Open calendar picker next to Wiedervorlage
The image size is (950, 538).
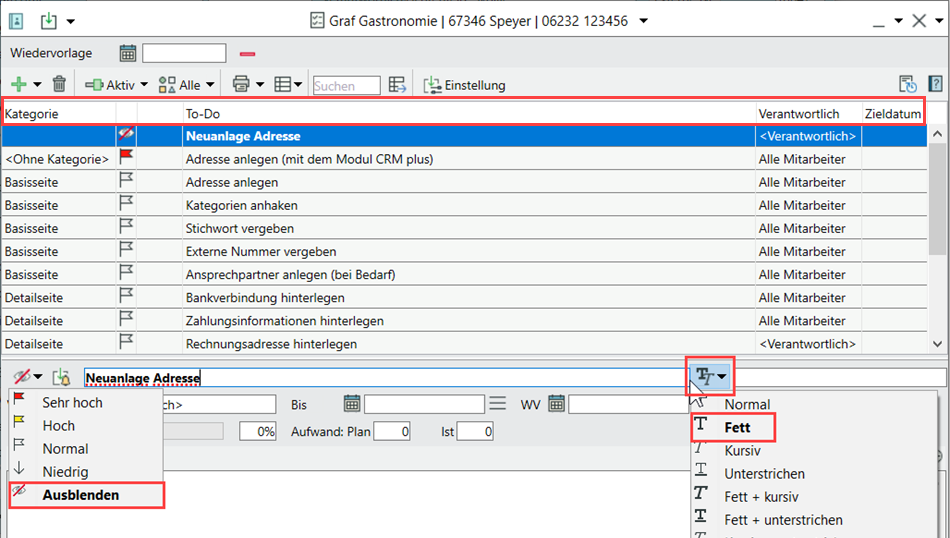[x=128, y=53]
